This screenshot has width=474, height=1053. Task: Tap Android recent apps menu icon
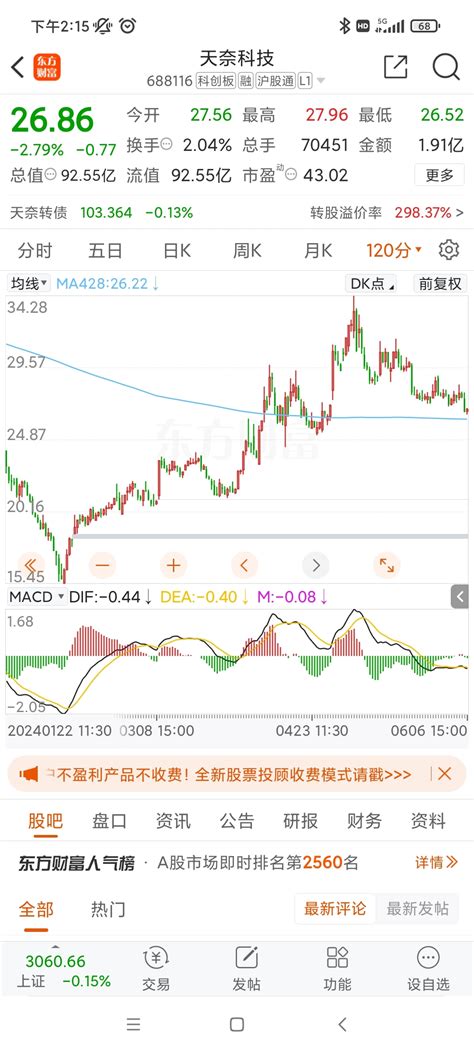134,1024
